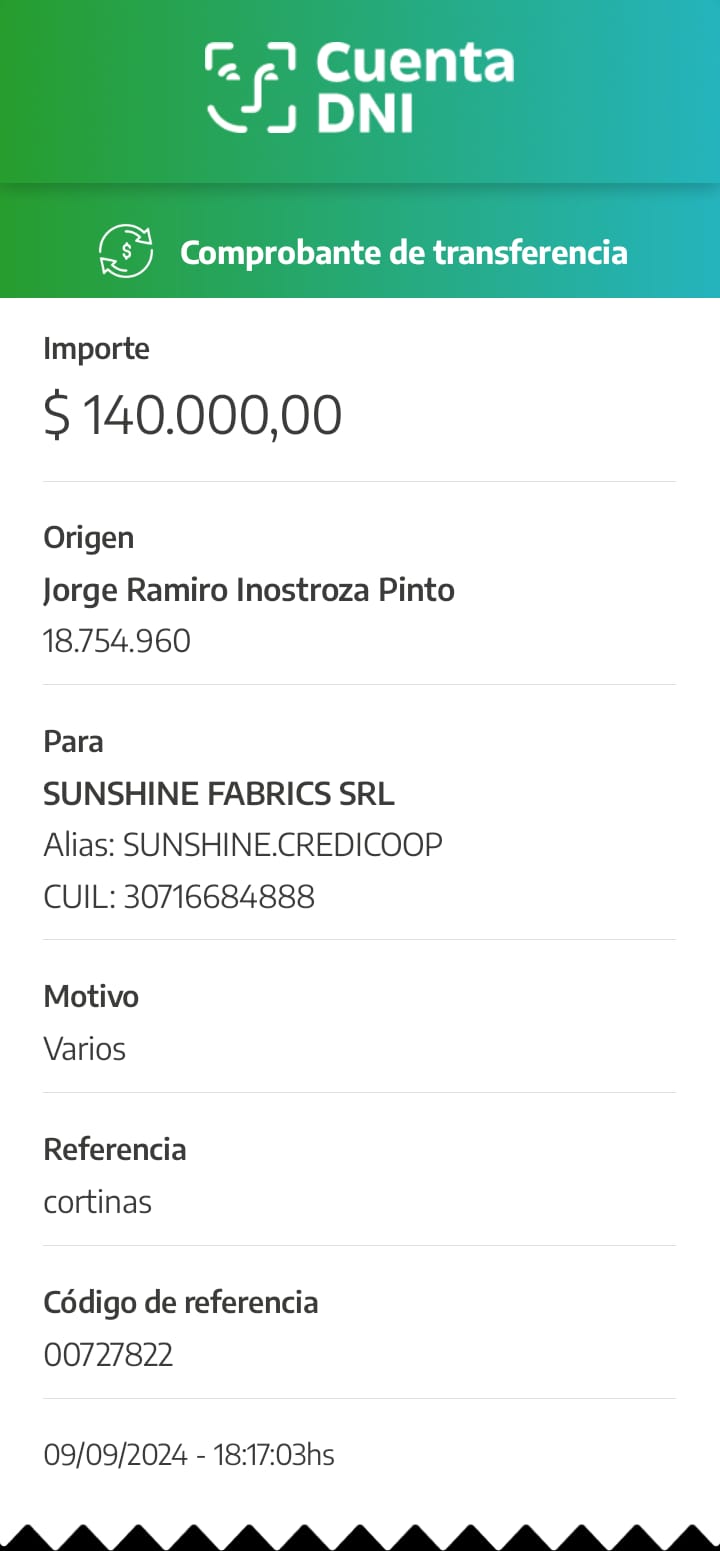Click the 09/09/2024 date and time stamp
This screenshot has height=1551, width=720.
(189, 1455)
